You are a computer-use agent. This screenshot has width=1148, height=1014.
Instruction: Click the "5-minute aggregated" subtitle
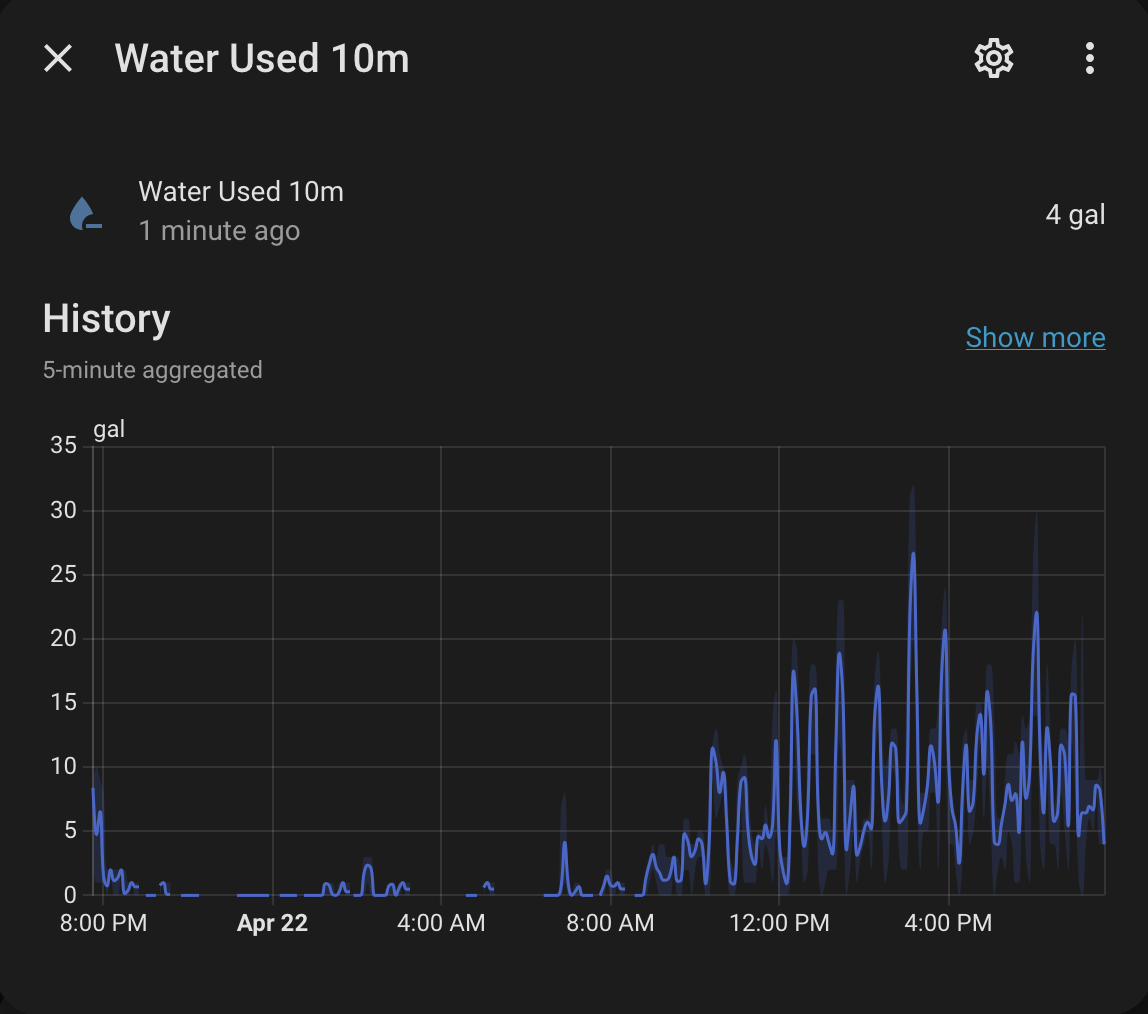click(152, 370)
